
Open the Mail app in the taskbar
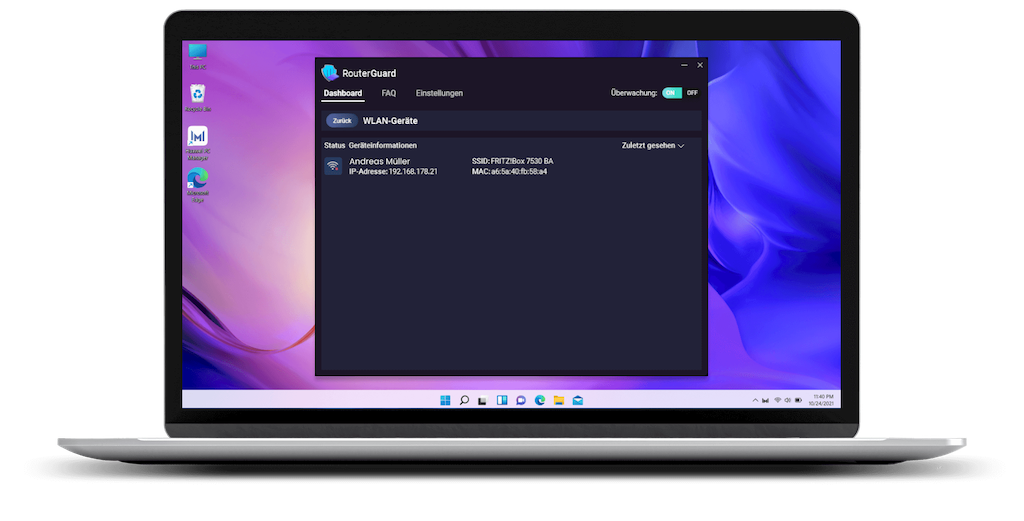577,400
